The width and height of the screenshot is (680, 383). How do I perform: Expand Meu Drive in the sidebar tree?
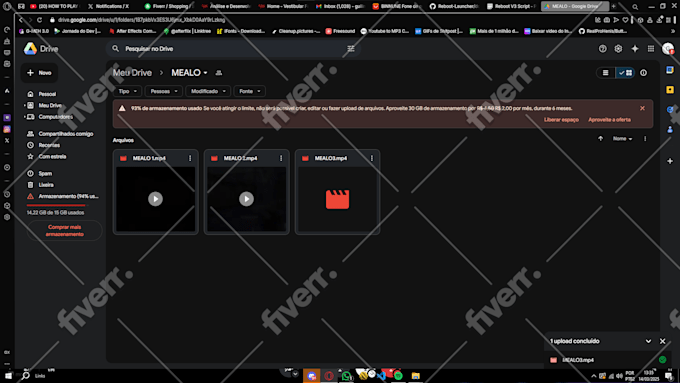(x=24, y=105)
